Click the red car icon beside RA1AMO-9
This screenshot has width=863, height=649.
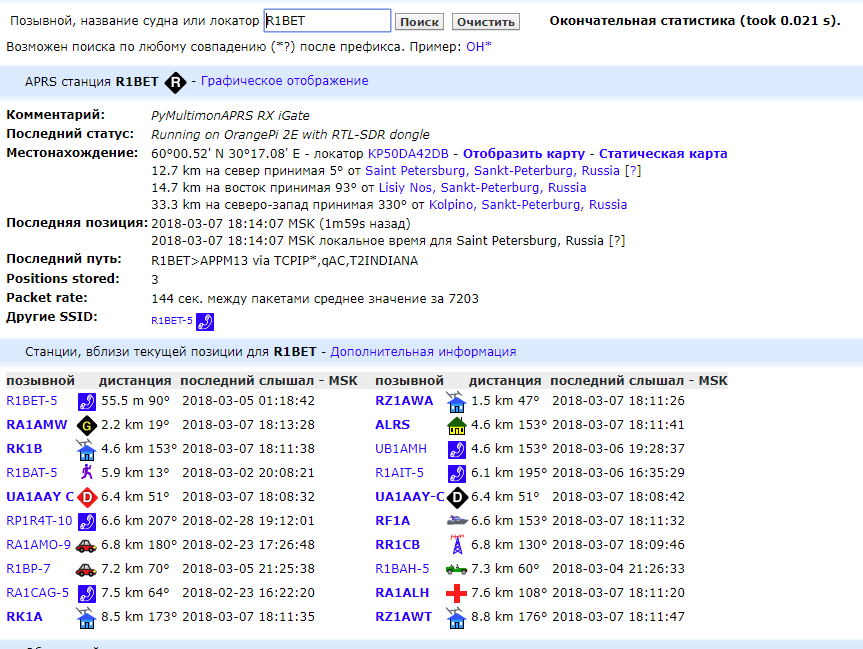pyautogui.click(x=87, y=545)
